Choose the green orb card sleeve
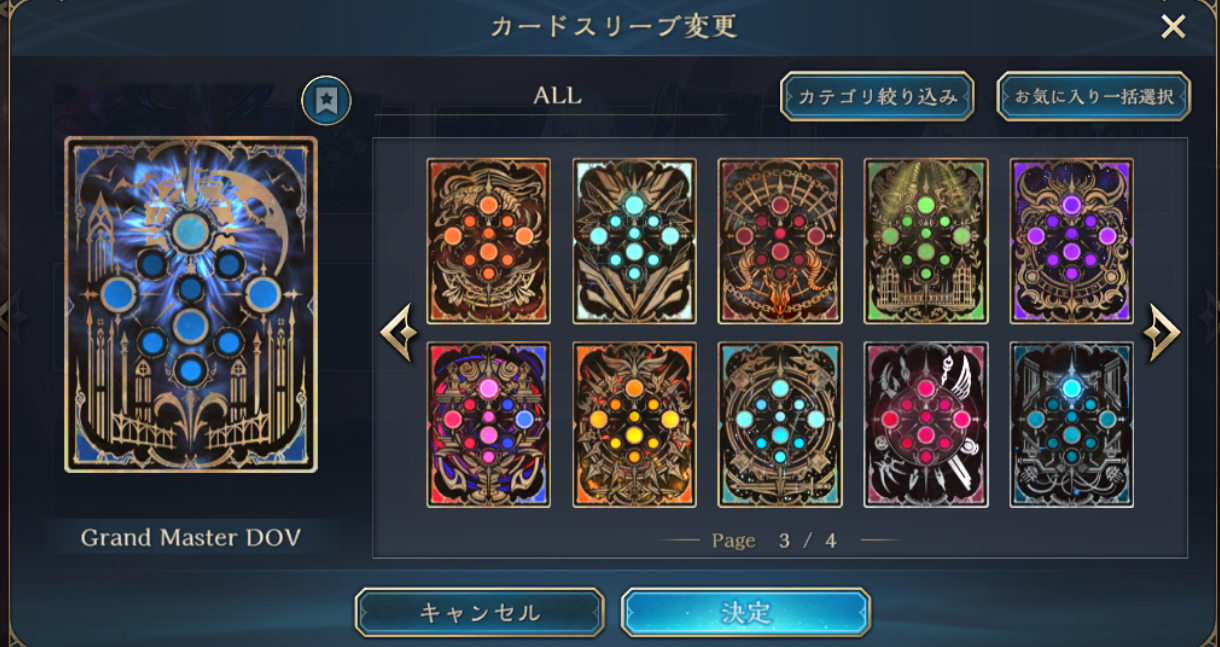This screenshot has width=1220, height=647. click(x=926, y=241)
